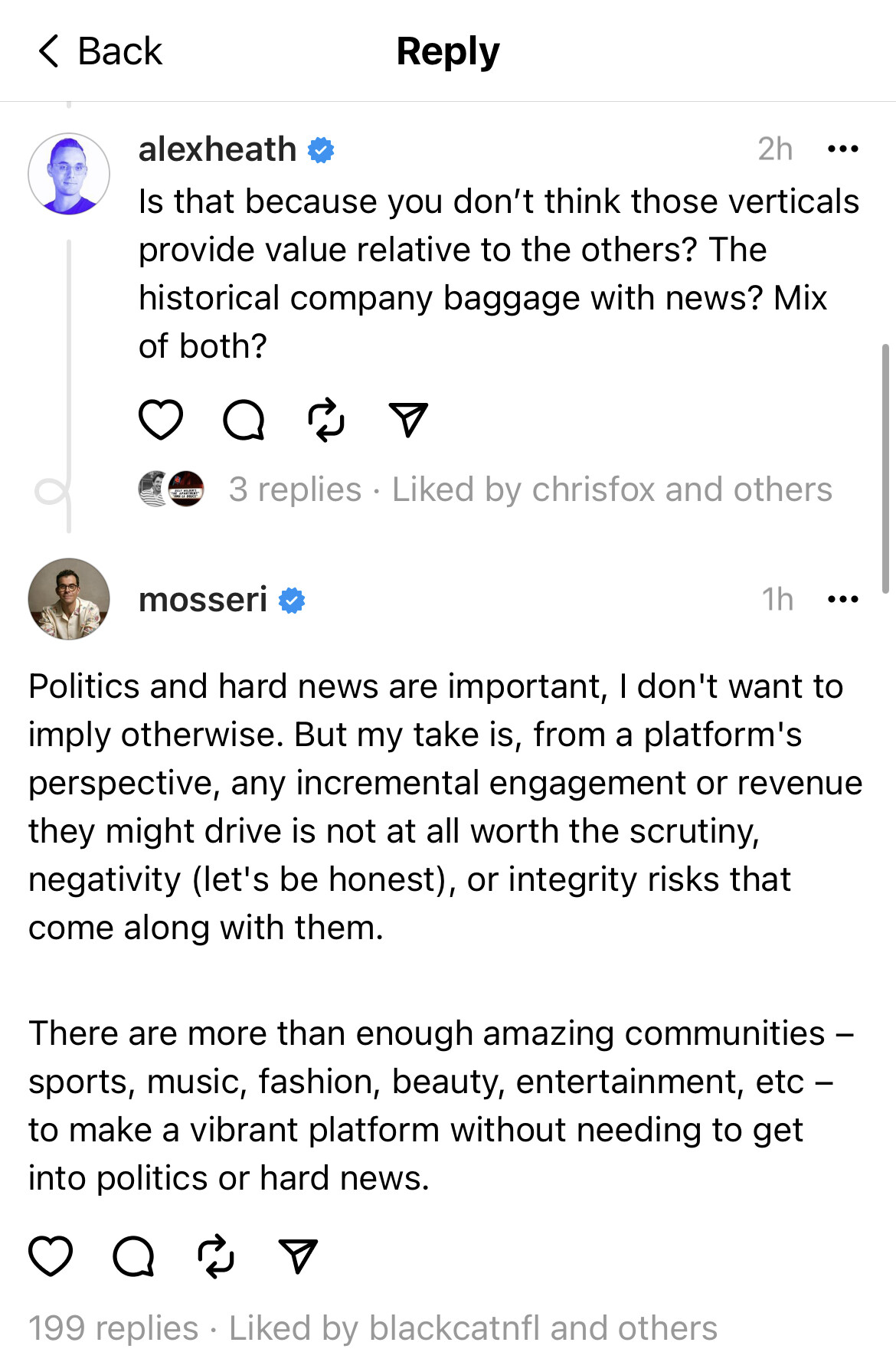The image size is (896, 1362).
Task: View the 3 replies to alexheath's post
Action: (295, 489)
